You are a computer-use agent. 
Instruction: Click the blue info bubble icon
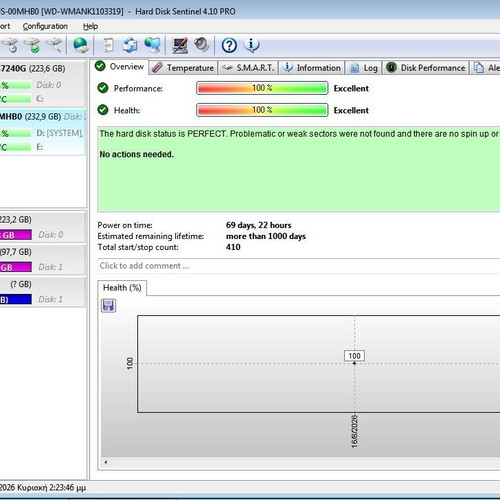tap(252, 45)
